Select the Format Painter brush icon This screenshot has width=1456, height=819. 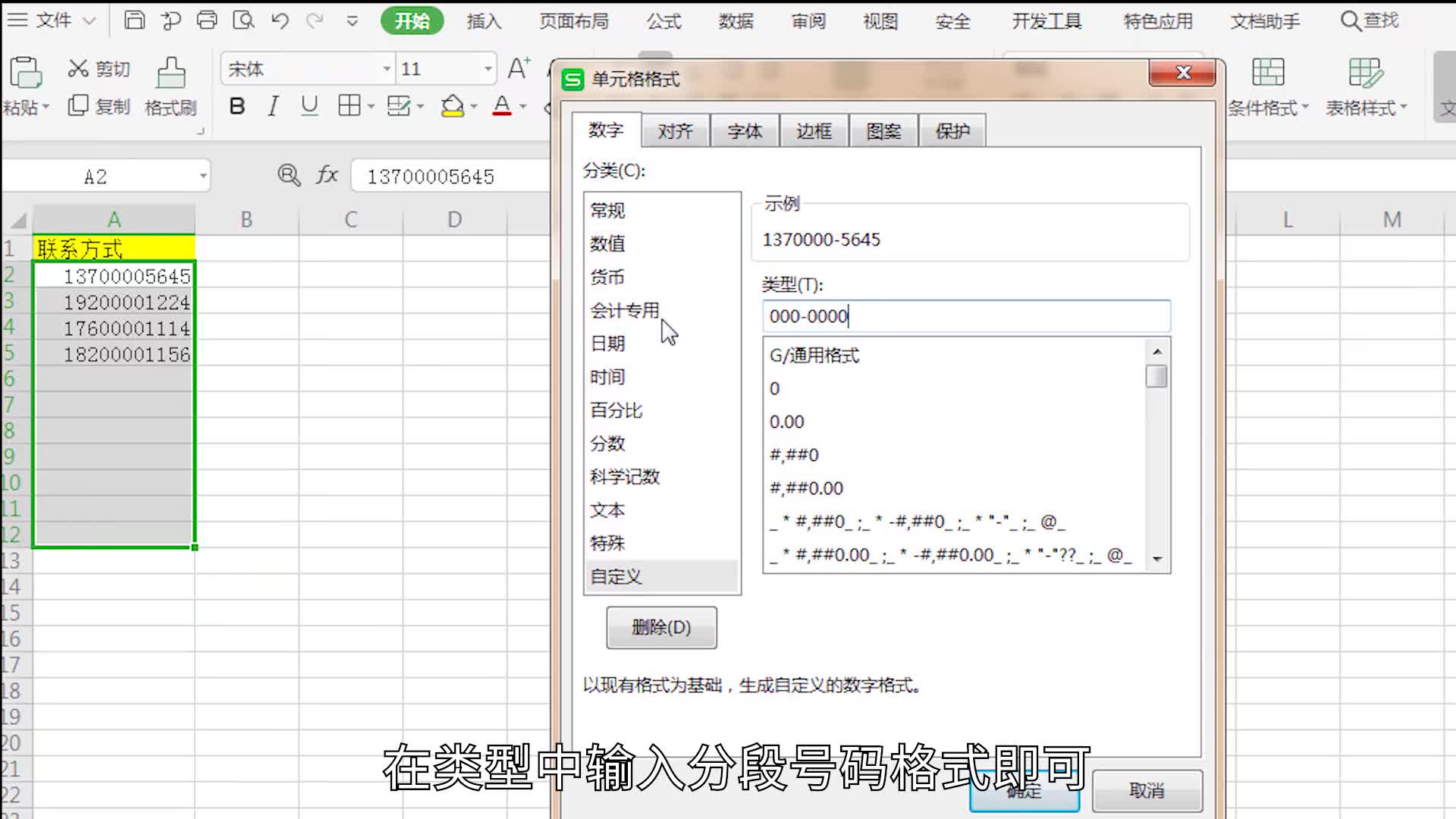click(x=171, y=73)
